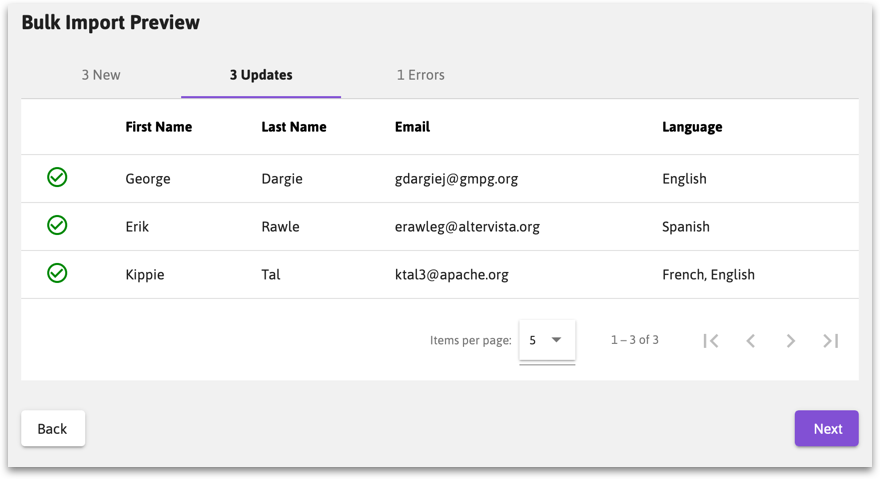The height and width of the screenshot is (479, 880).
Task: Click the First Name column header
Action: point(159,127)
